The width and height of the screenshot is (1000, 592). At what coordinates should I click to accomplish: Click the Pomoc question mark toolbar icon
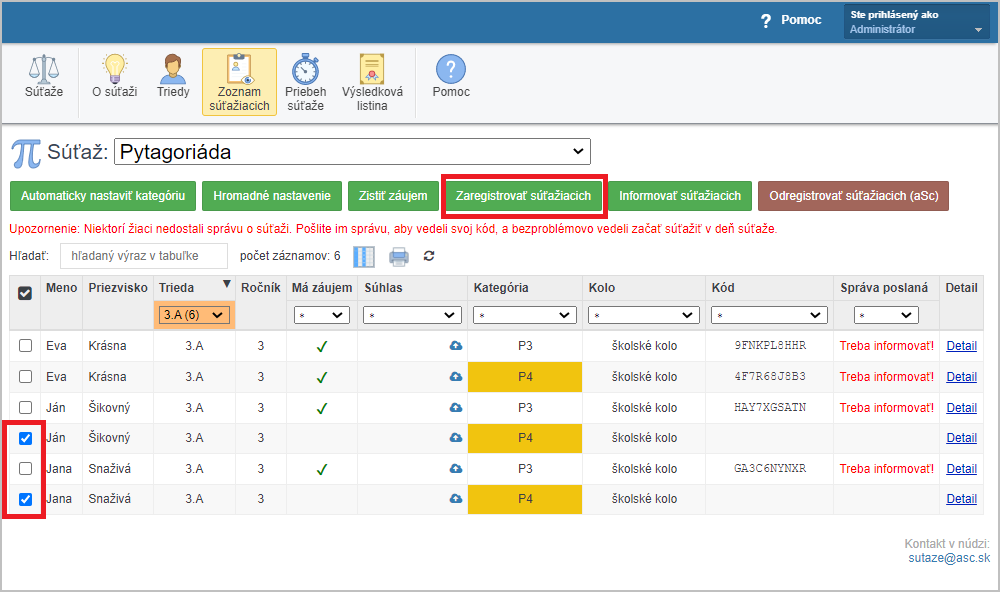(451, 69)
